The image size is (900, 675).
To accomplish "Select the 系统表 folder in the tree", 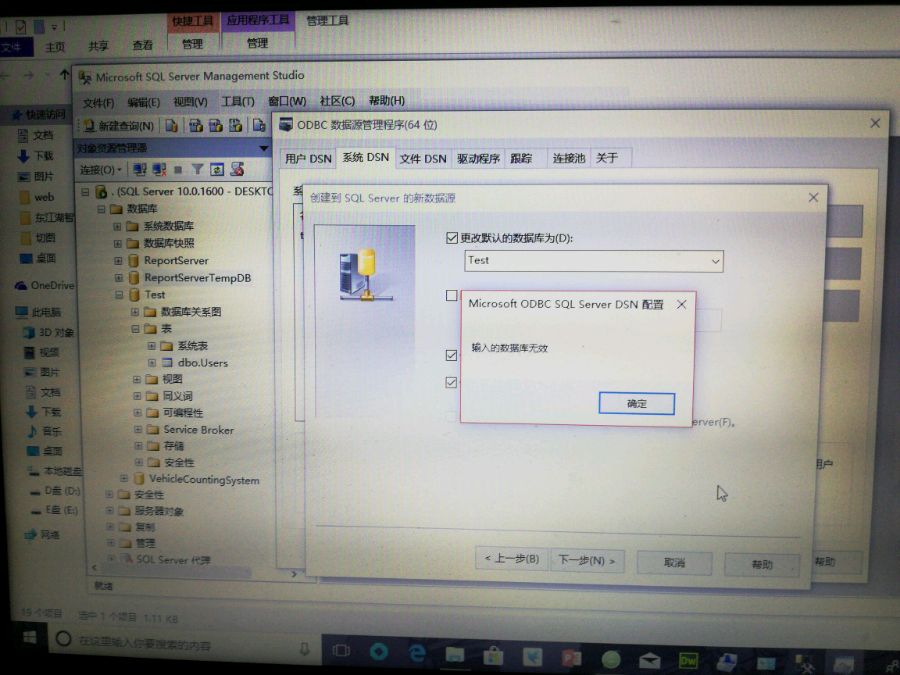I will point(192,346).
